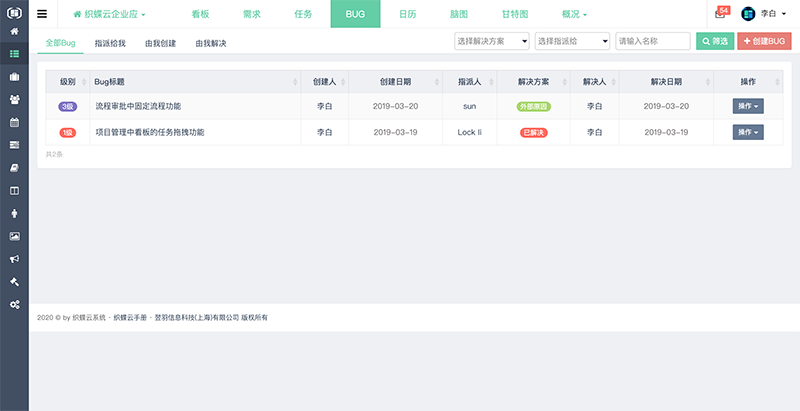Switch to the 任务 tab
800x411 pixels.
303,14
